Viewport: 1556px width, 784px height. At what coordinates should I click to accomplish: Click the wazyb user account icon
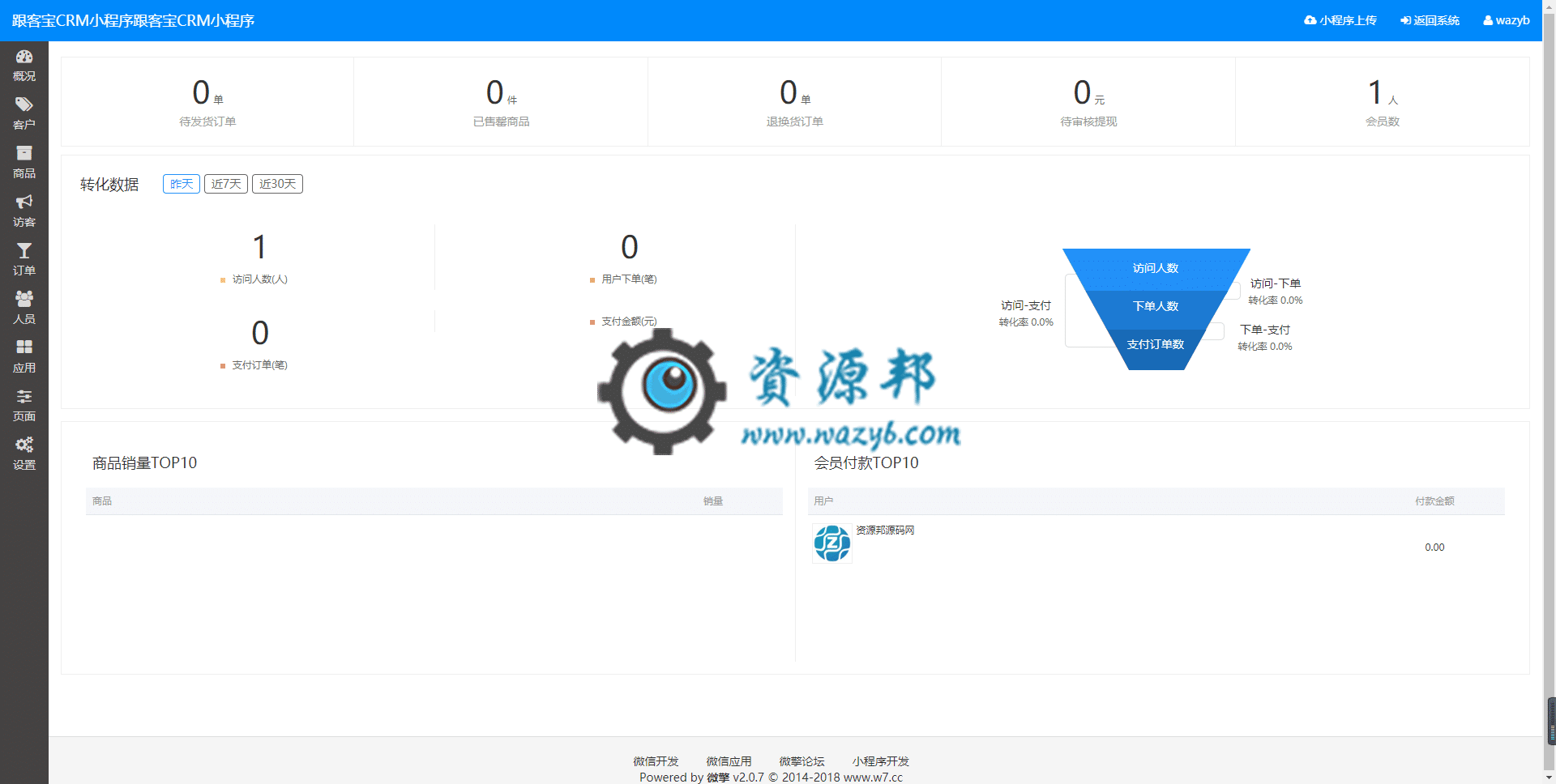tap(1488, 20)
